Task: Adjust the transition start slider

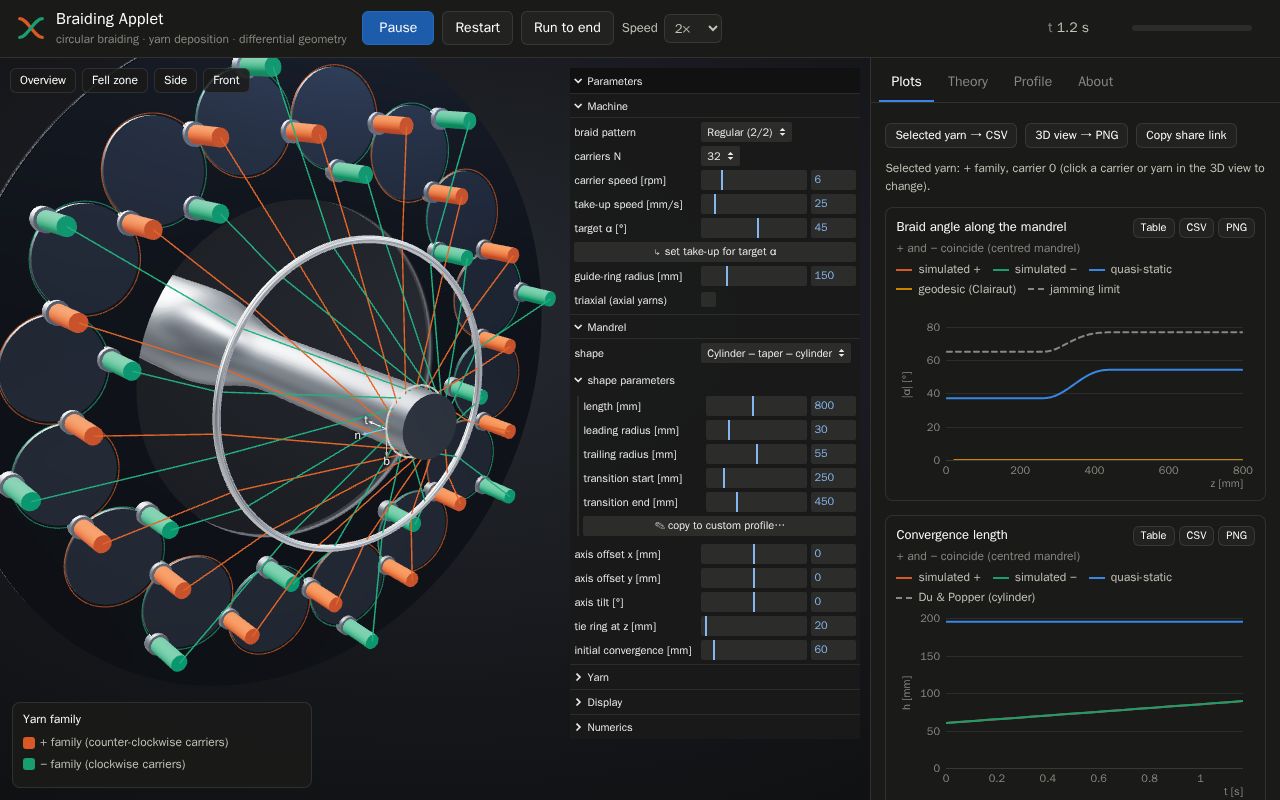Action: tap(756, 478)
